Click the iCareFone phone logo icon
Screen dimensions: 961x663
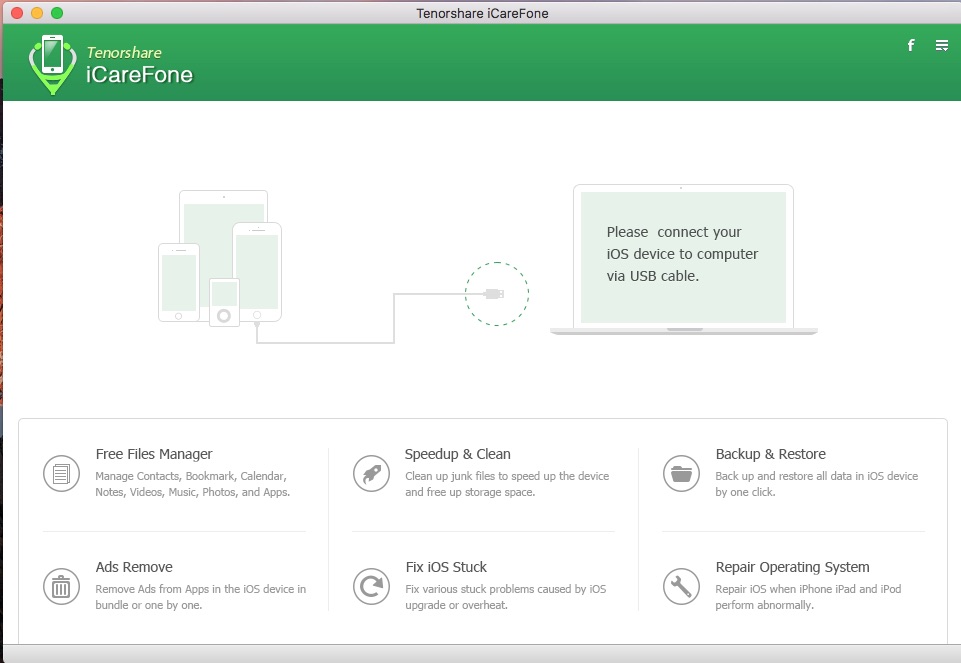coord(53,64)
